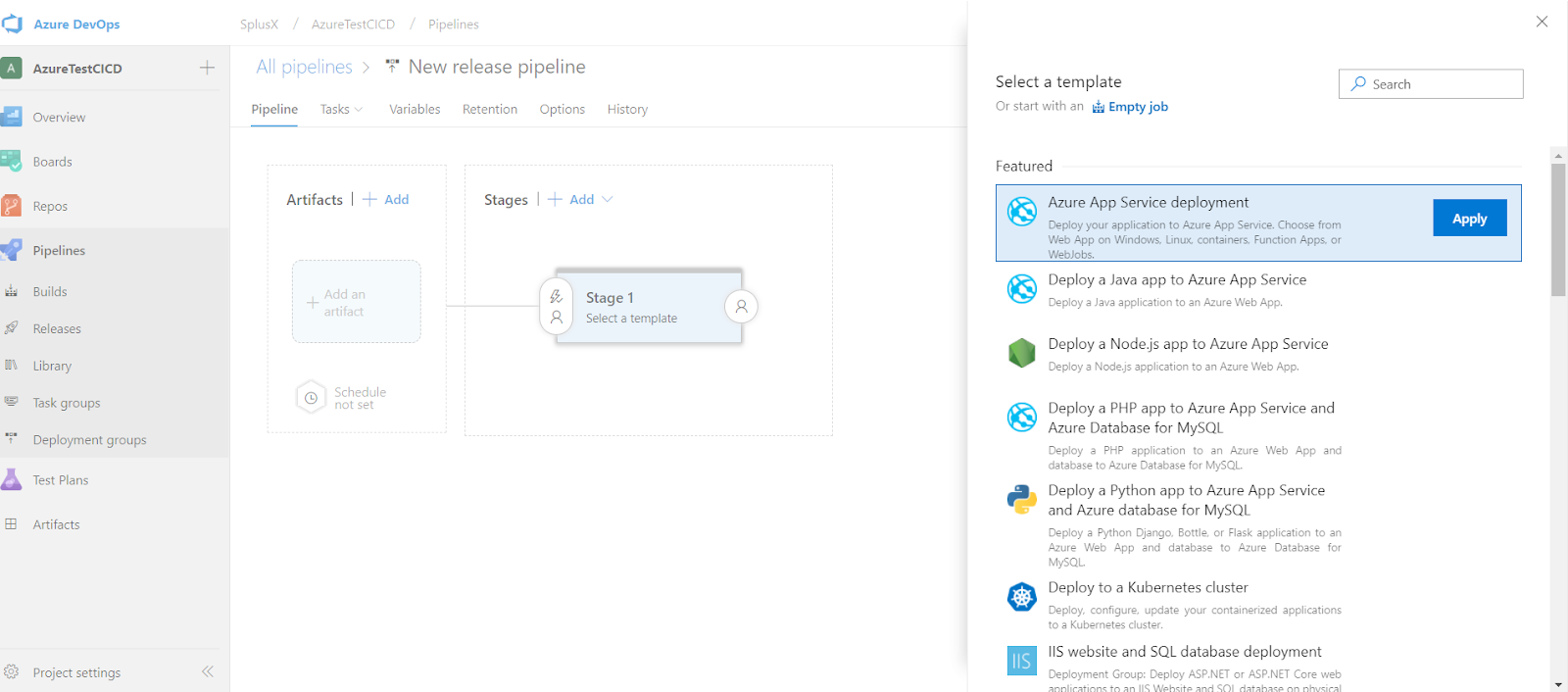
Task: Click Add next to Stages
Action: click(x=571, y=199)
